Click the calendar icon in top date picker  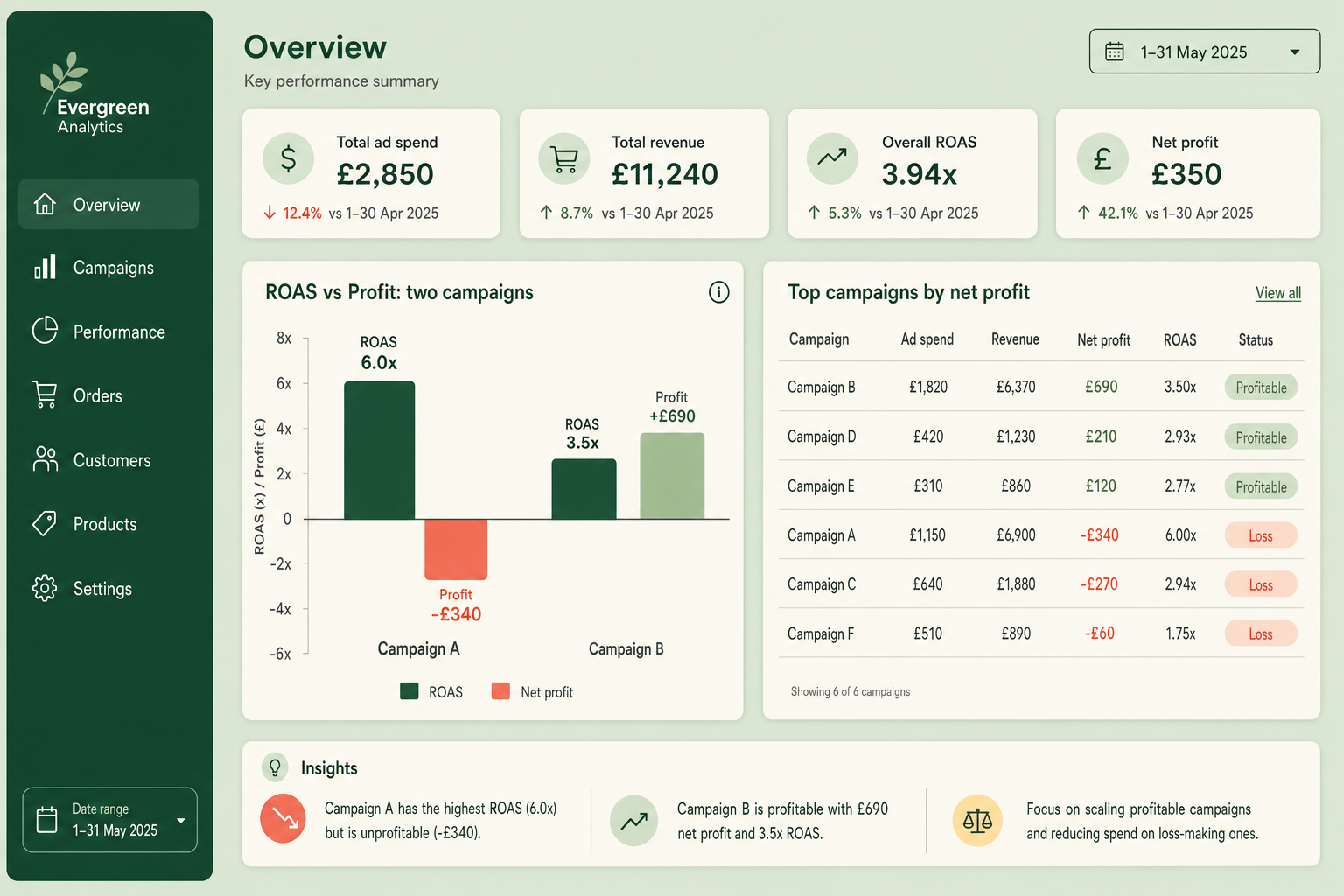1114,52
